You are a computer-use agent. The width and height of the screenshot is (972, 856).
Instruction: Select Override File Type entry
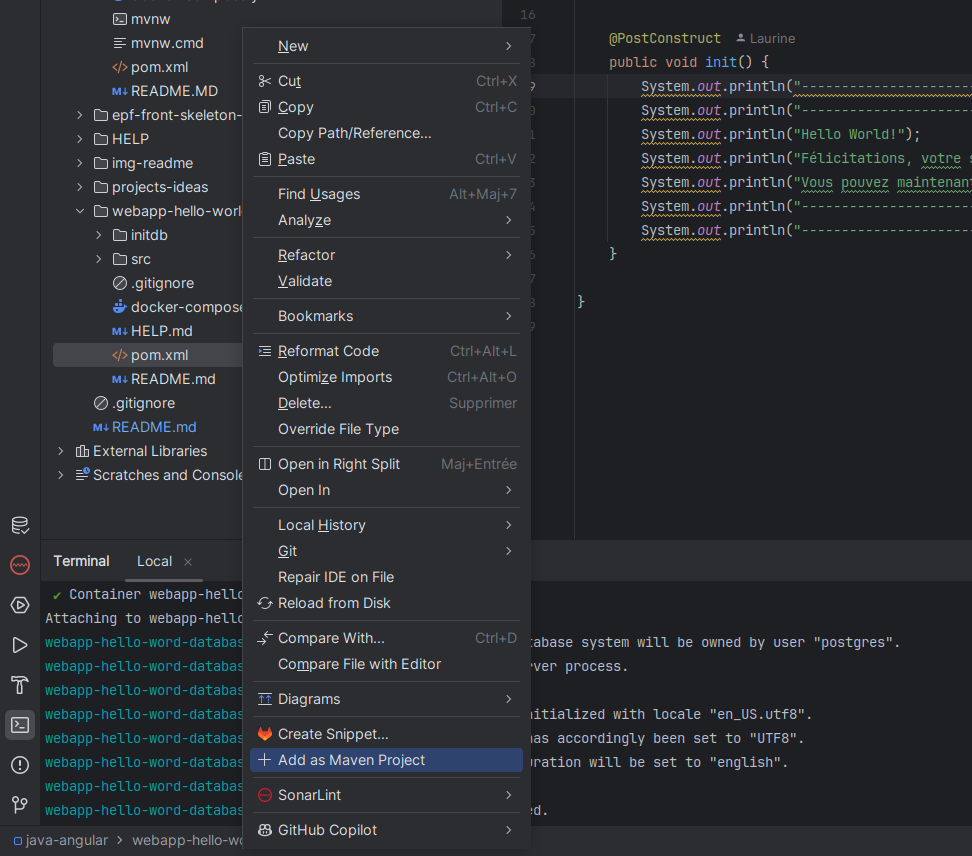coord(386,429)
